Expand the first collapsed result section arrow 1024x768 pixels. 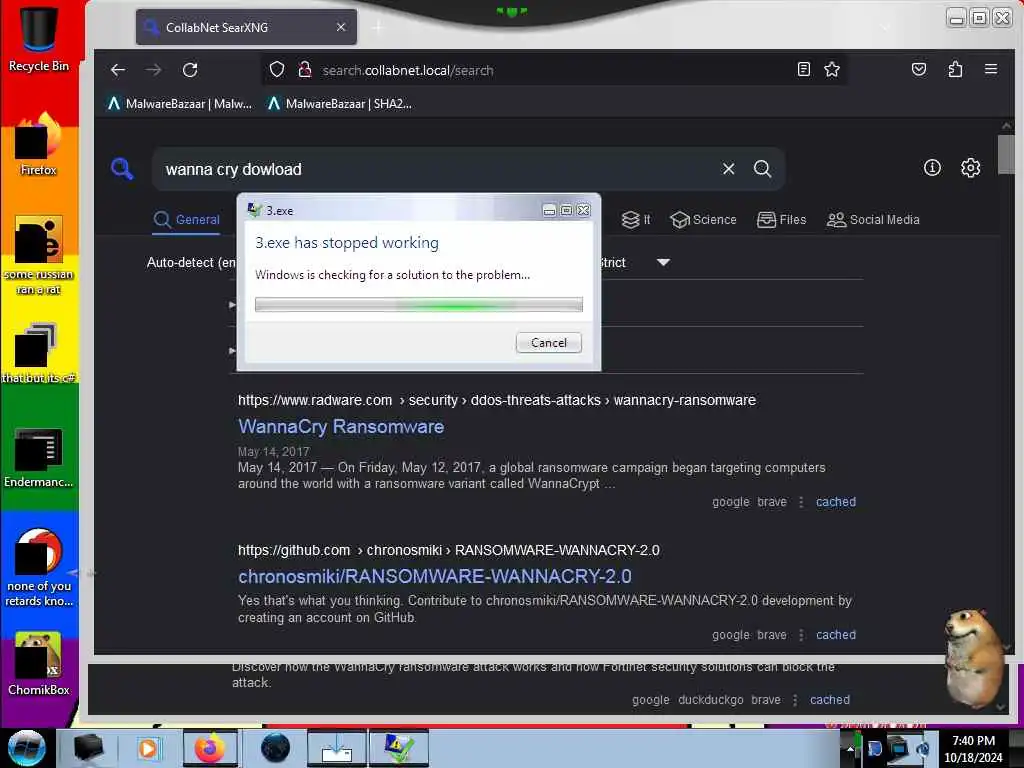click(232, 304)
